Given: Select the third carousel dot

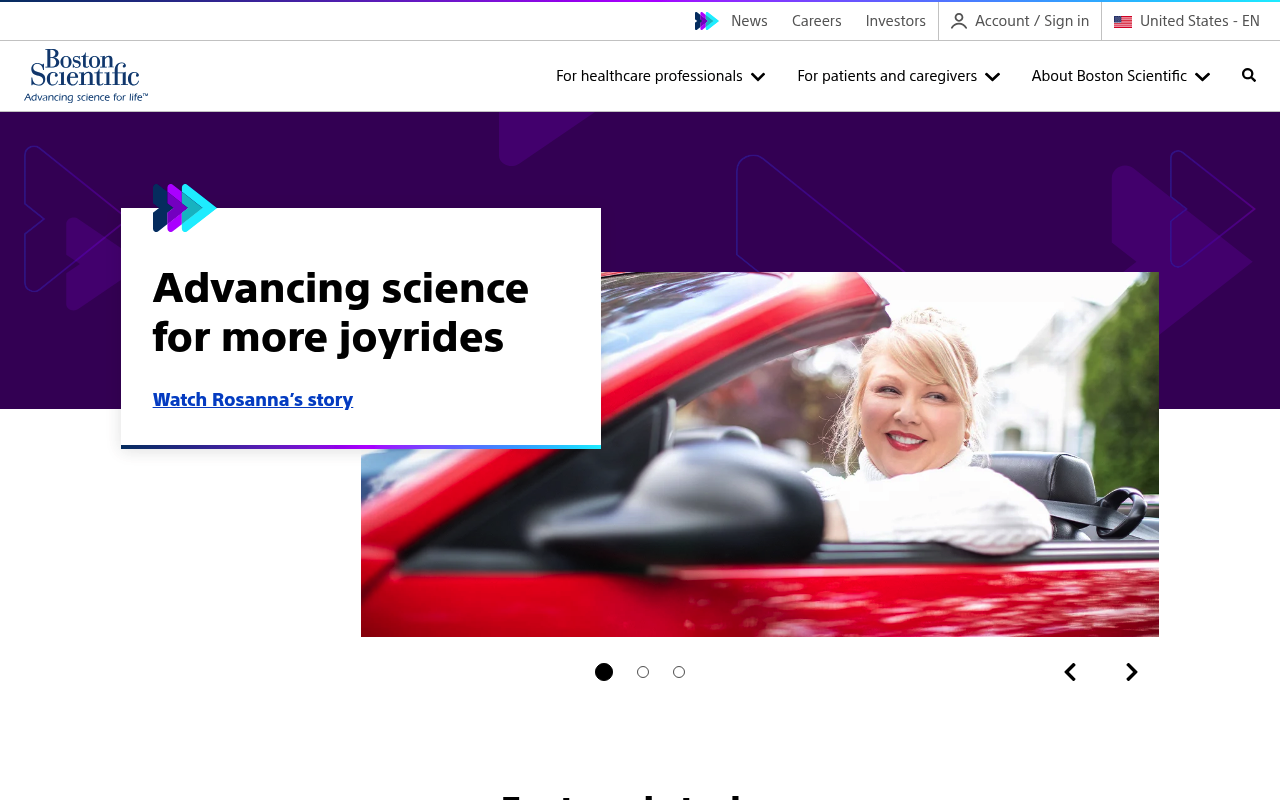Looking at the screenshot, I should pyautogui.click(x=679, y=672).
